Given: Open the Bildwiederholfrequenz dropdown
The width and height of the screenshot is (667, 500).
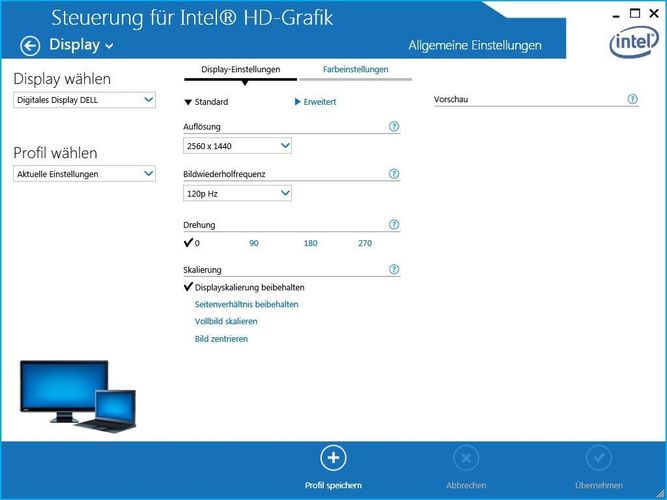Looking at the screenshot, I should [x=237, y=194].
